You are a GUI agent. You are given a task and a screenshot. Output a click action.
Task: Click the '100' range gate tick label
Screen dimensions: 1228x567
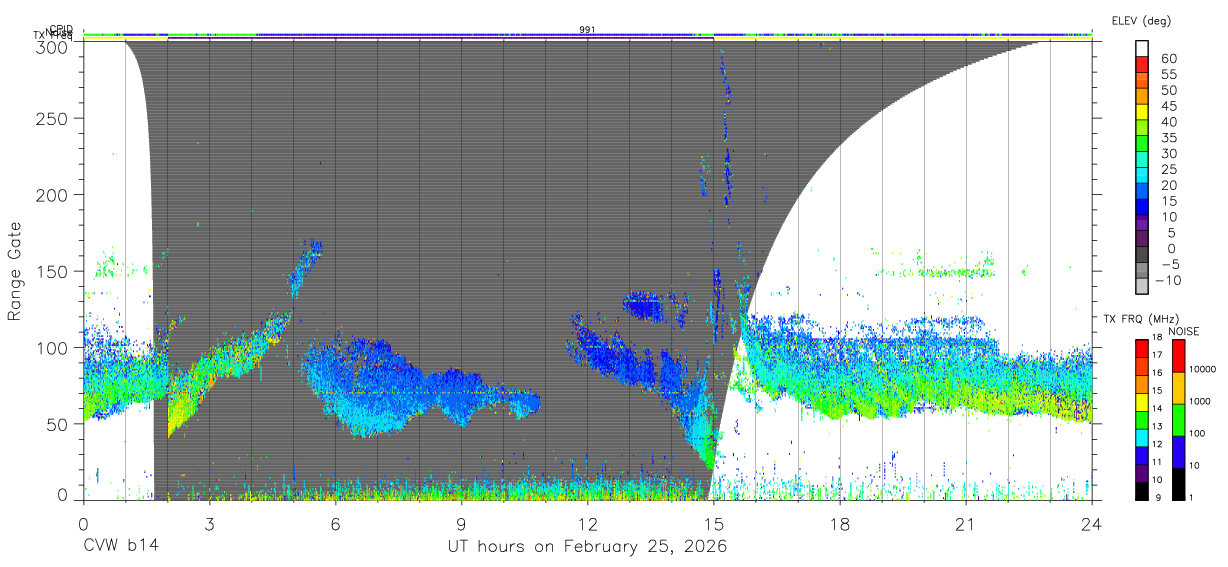click(x=50, y=347)
